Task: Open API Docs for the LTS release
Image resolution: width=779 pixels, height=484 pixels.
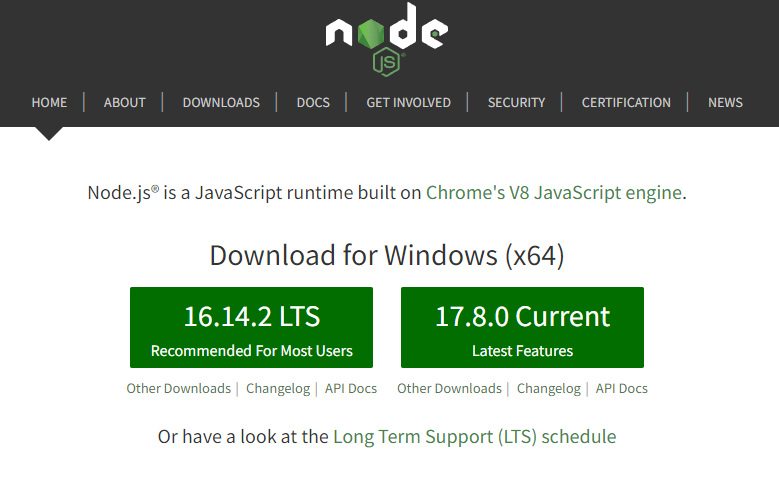Action: (351, 388)
